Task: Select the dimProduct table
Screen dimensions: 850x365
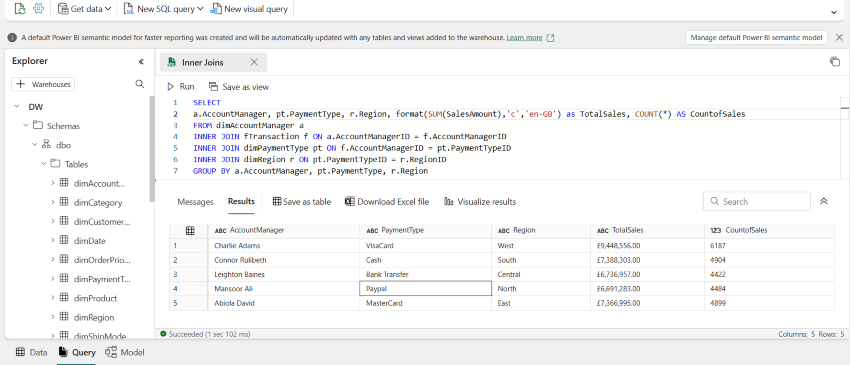Action: click(95, 298)
